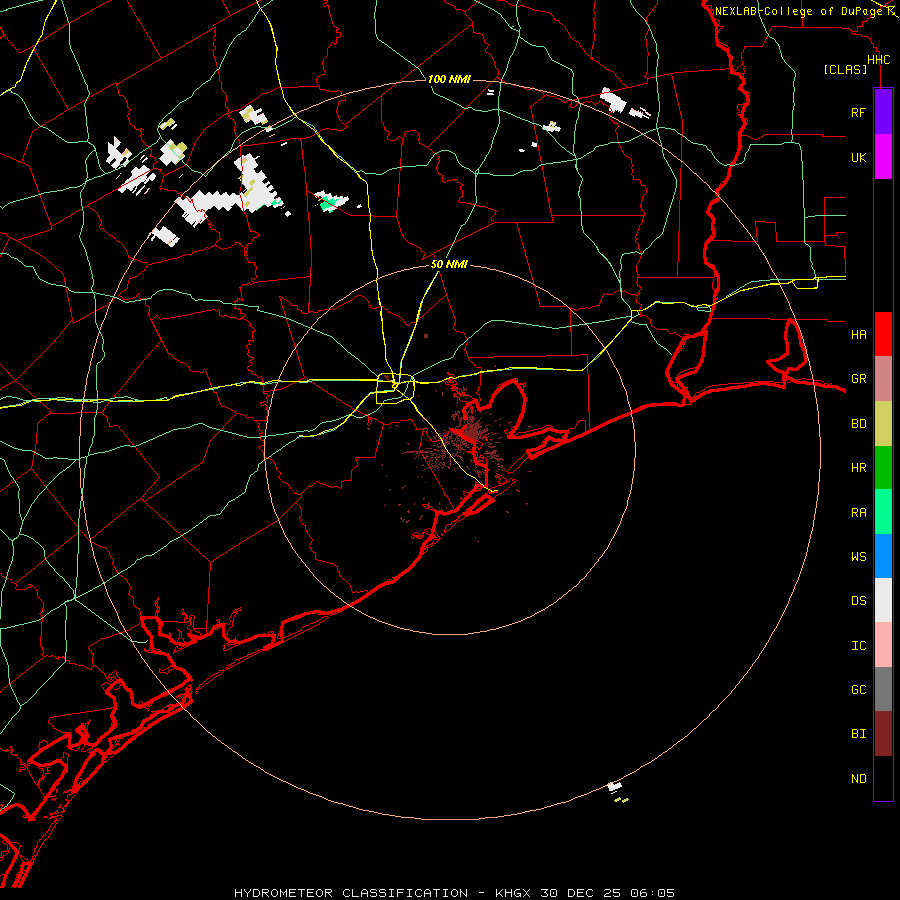The image size is (900, 900).
Task: Click the 50 NMI range ring label
Action: click(x=449, y=264)
